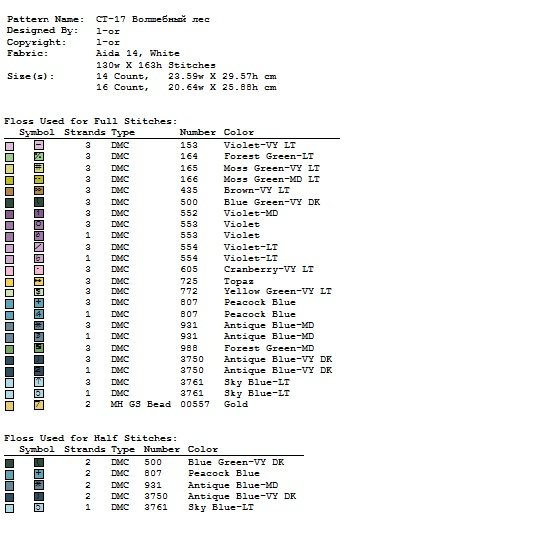Click Half Stitches color swatch for 3761 Sky Blue-LT
547x550 pixels.
[x=9, y=509]
